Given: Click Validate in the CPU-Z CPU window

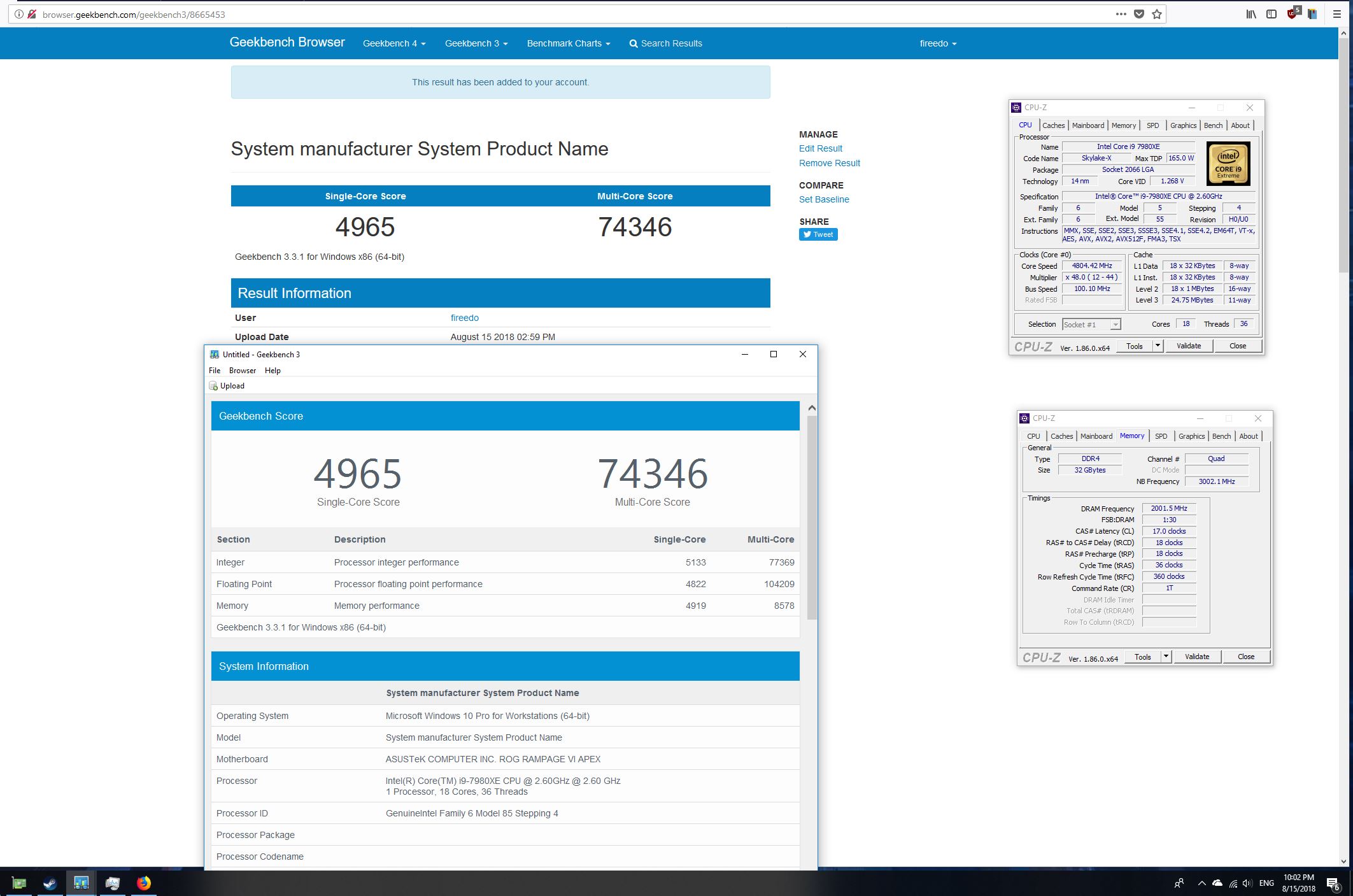Looking at the screenshot, I should point(1189,346).
